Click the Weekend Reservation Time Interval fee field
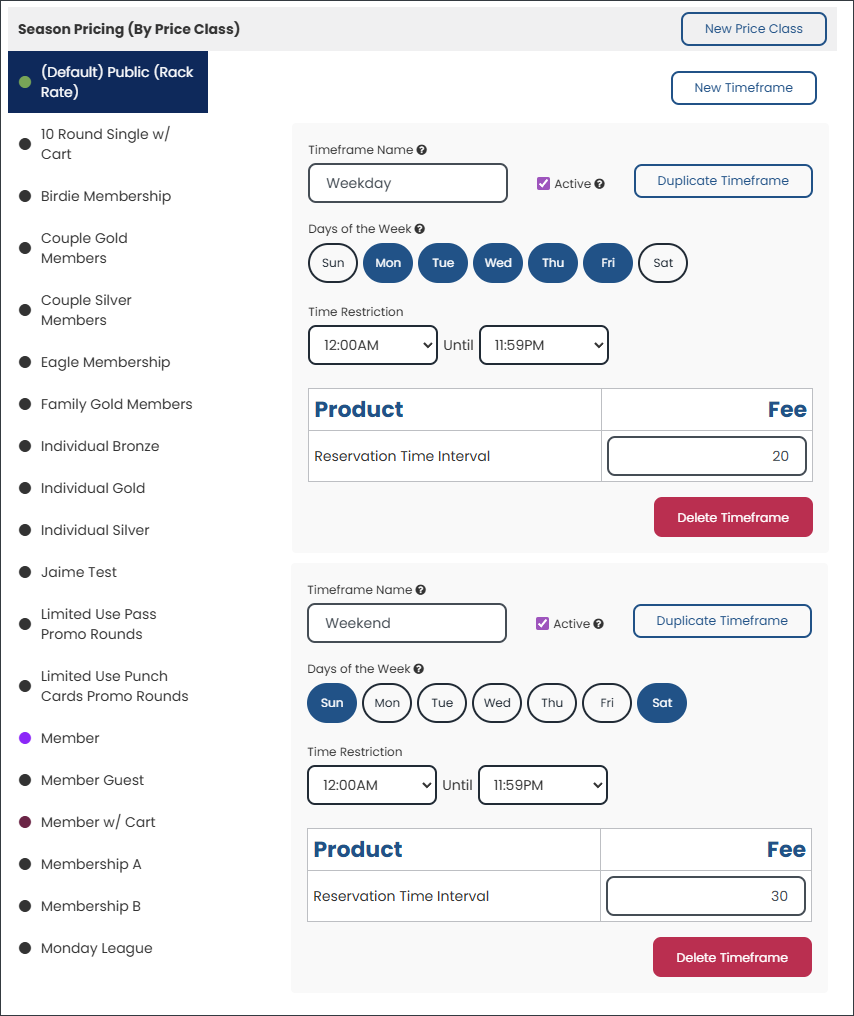The width and height of the screenshot is (854, 1016). pyautogui.click(x=706, y=896)
